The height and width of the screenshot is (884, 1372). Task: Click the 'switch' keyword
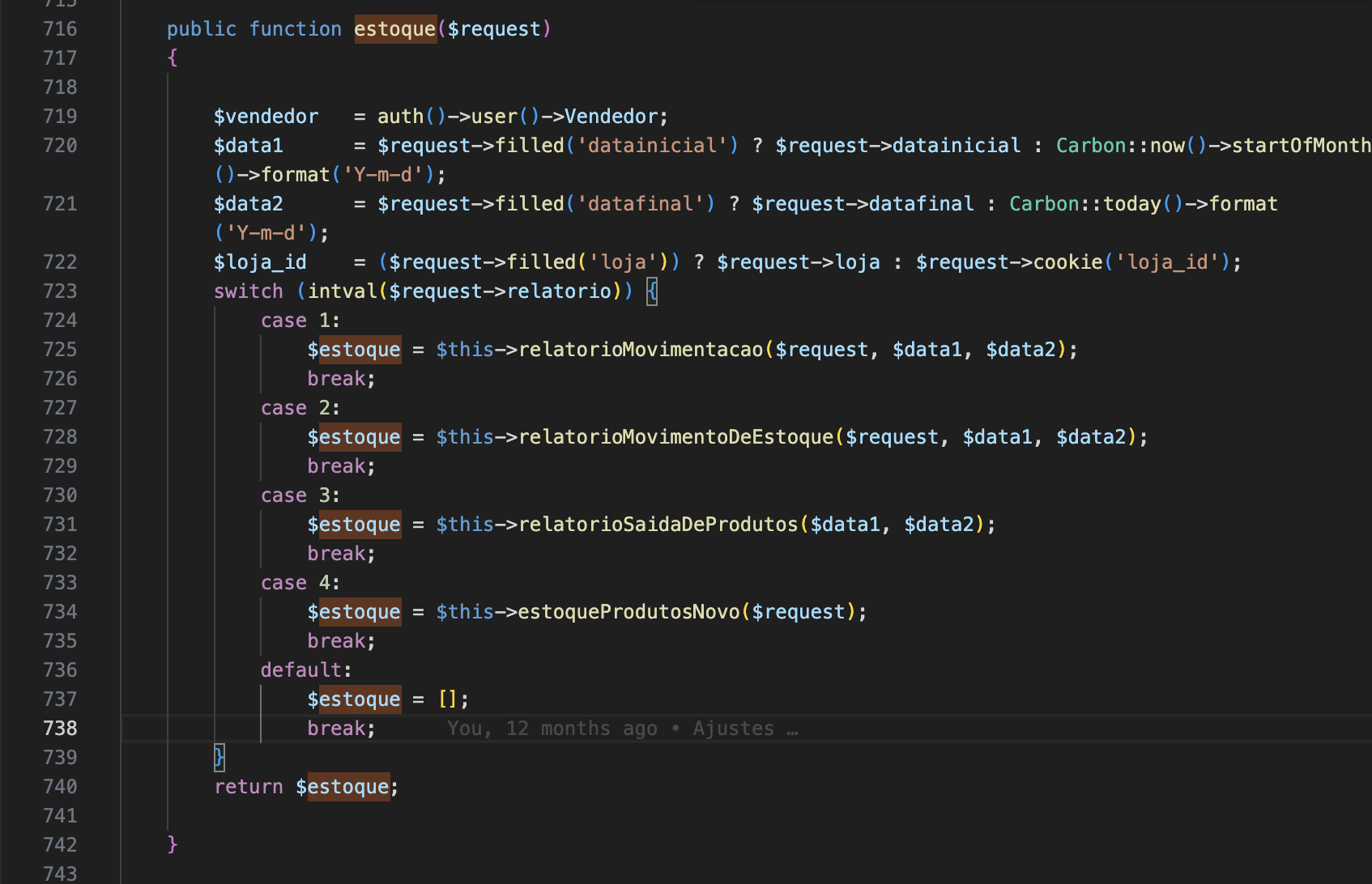(248, 291)
